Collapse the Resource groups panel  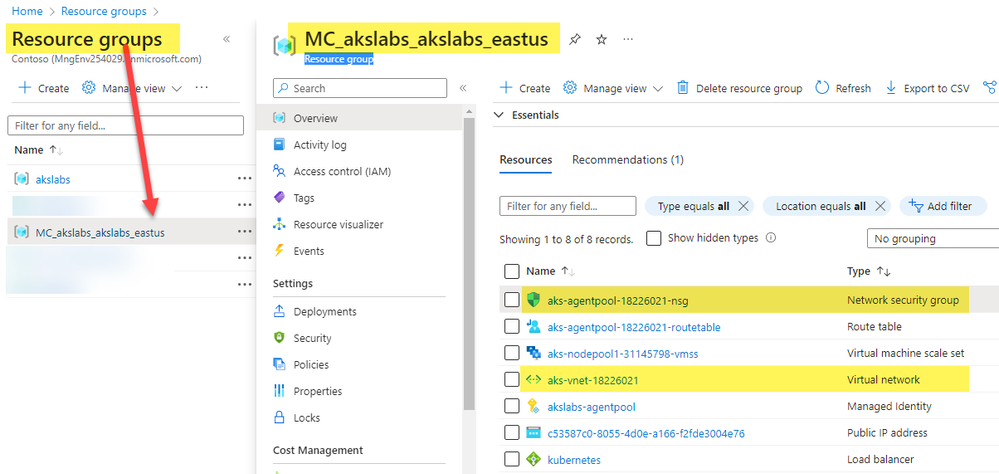pyautogui.click(x=226, y=40)
